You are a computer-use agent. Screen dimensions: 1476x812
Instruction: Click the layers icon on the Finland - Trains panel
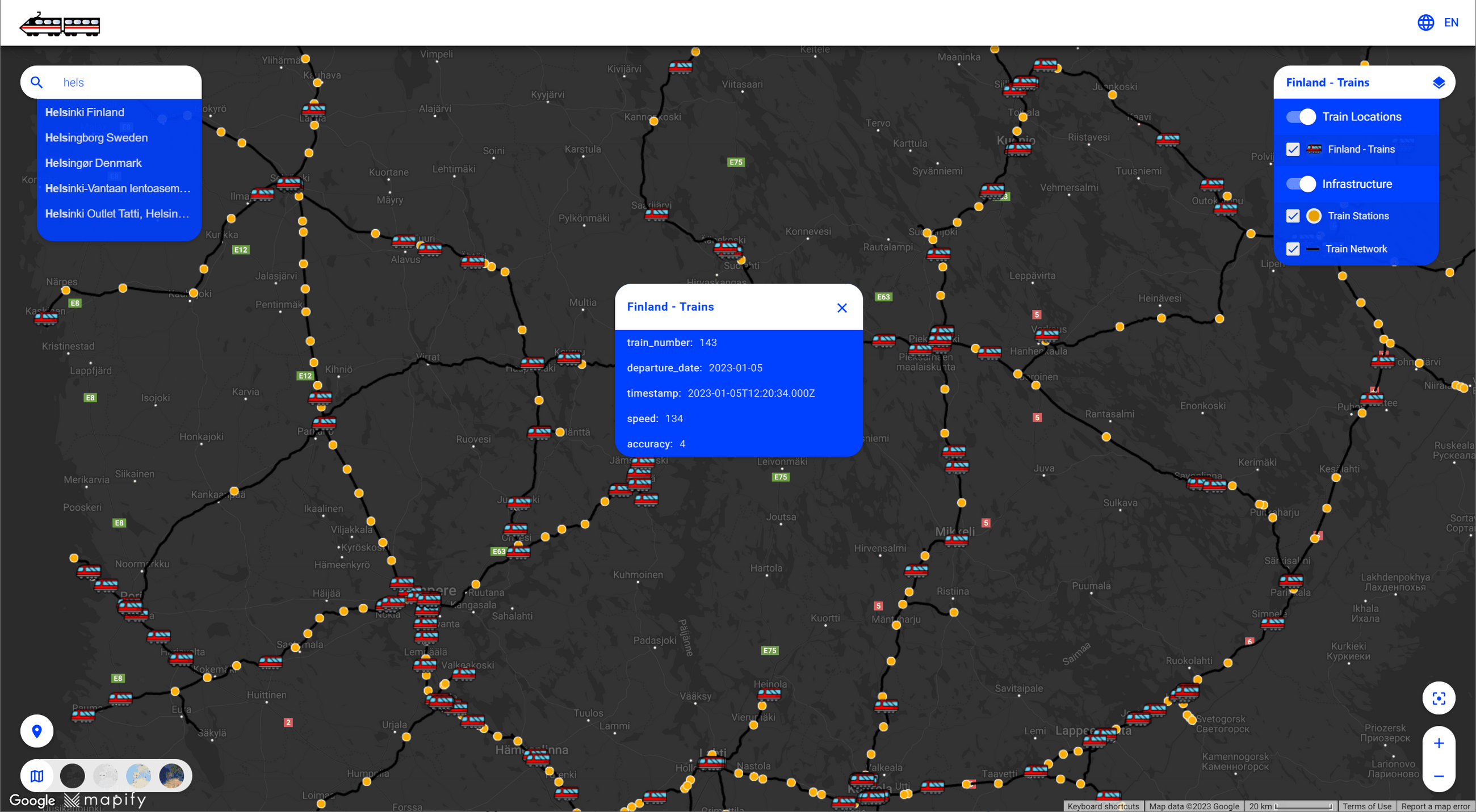click(1439, 82)
